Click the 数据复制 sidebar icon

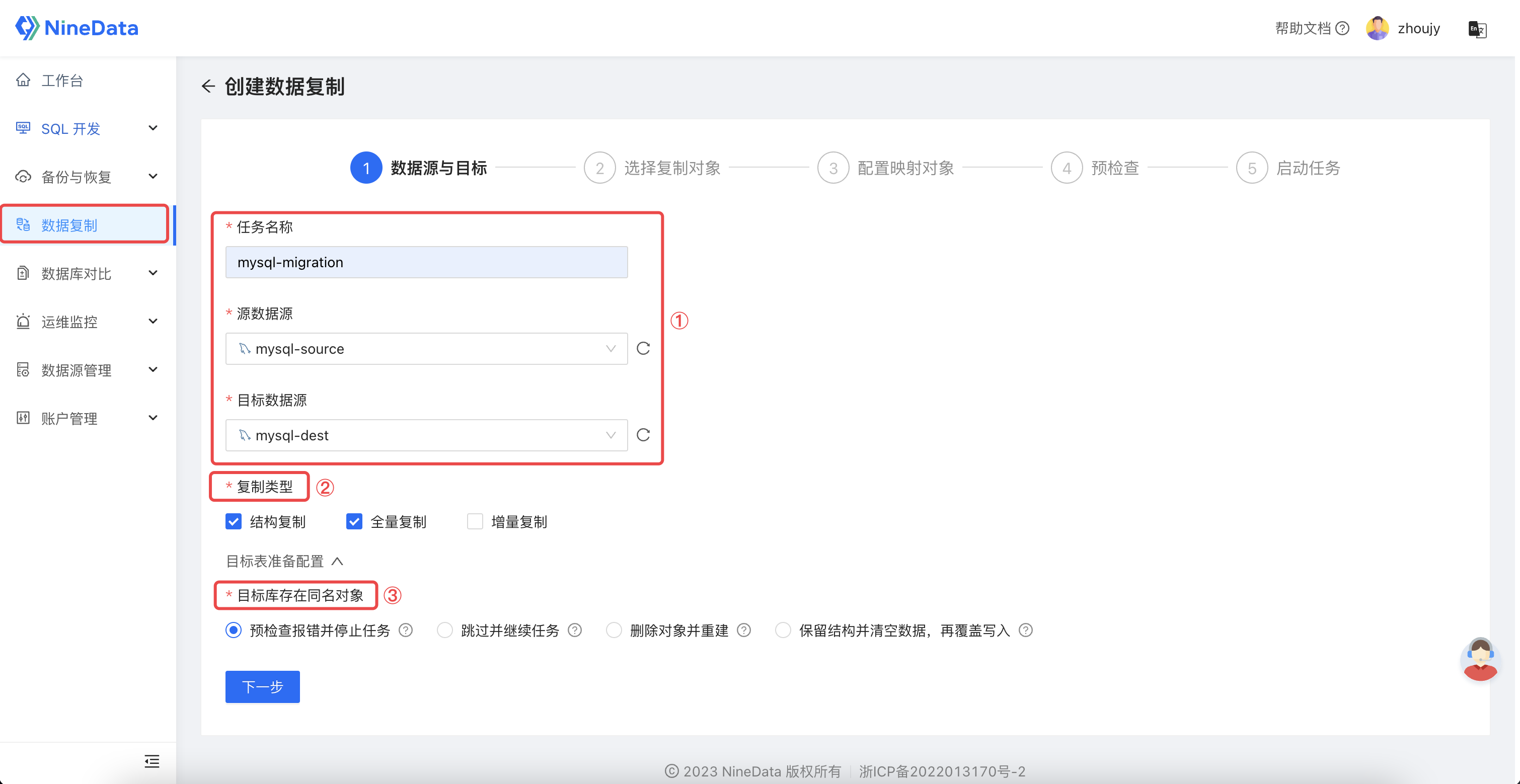pos(23,225)
